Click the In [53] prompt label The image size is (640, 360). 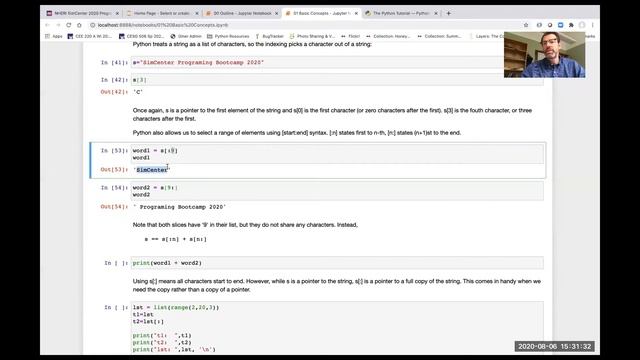click(x=114, y=151)
